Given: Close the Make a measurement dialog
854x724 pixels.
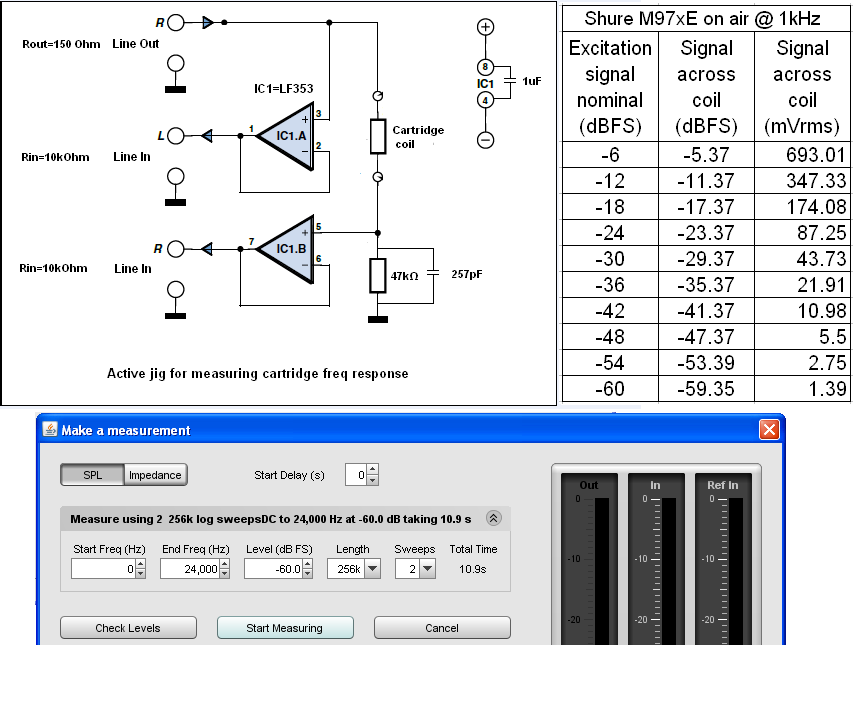Looking at the screenshot, I should pos(769,430).
